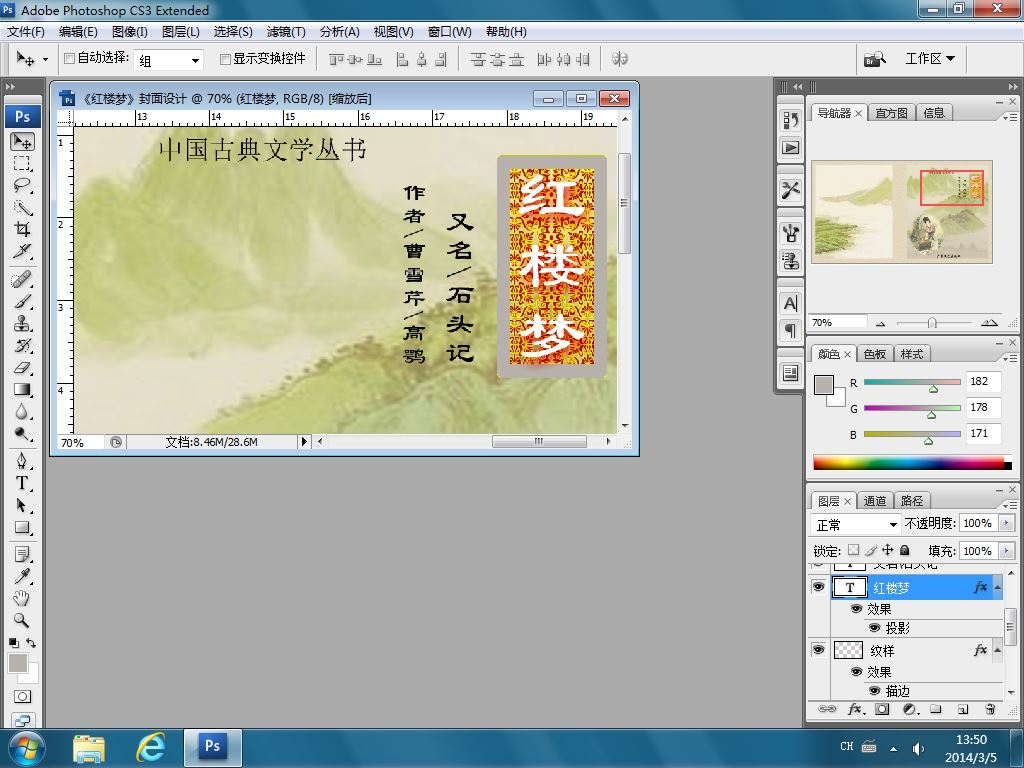Open the 文件(F) menu
Viewport: 1024px width, 768px height.
(x=25, y=31)
